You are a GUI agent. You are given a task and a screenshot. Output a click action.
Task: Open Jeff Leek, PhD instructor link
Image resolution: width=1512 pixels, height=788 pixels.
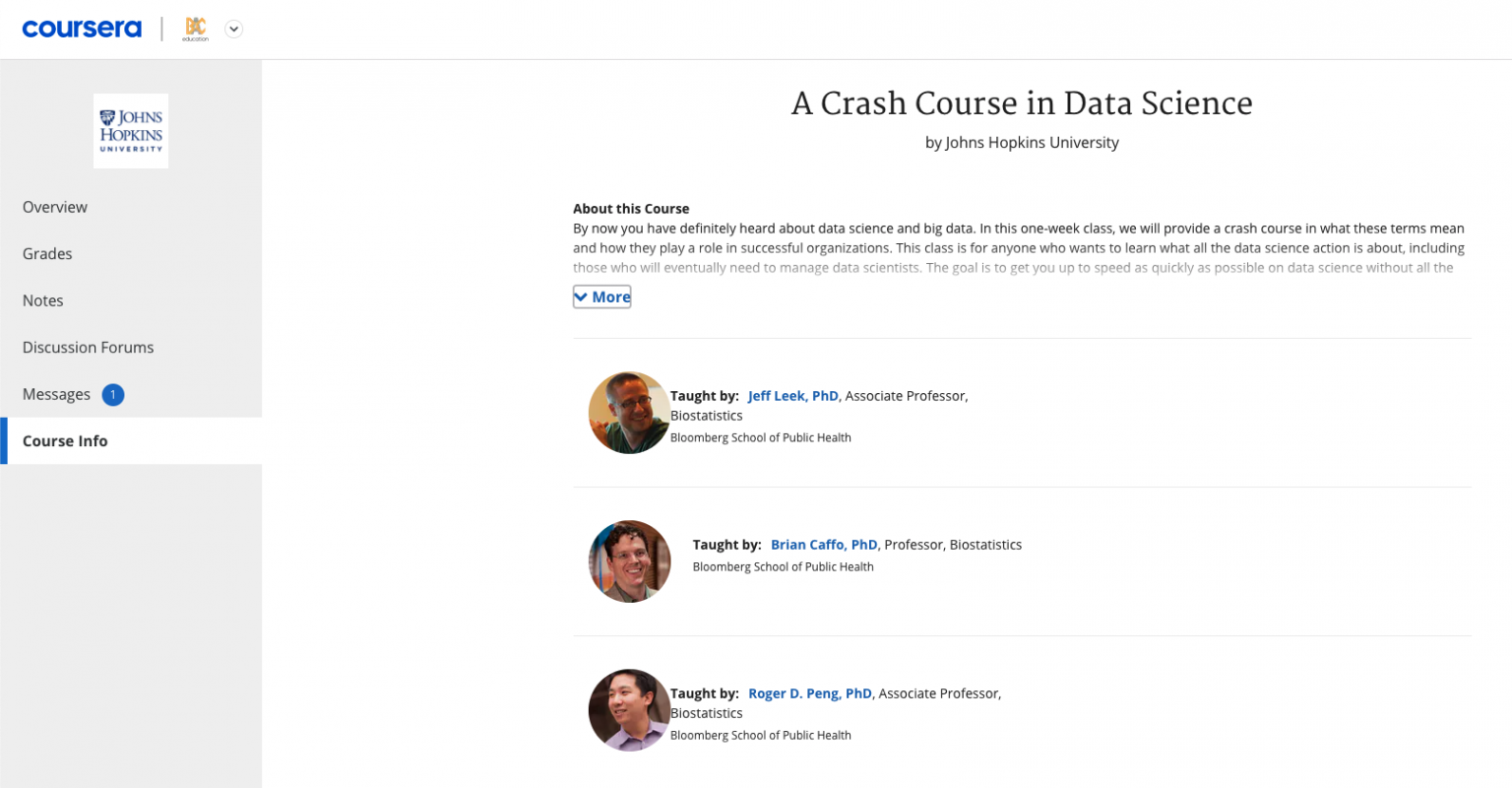click(x=792, y=396)
